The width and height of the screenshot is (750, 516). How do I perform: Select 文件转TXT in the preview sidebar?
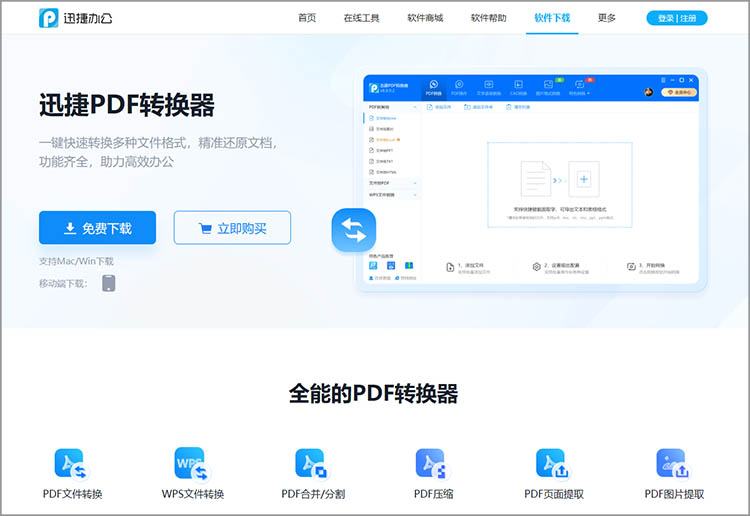click(381, 162)
